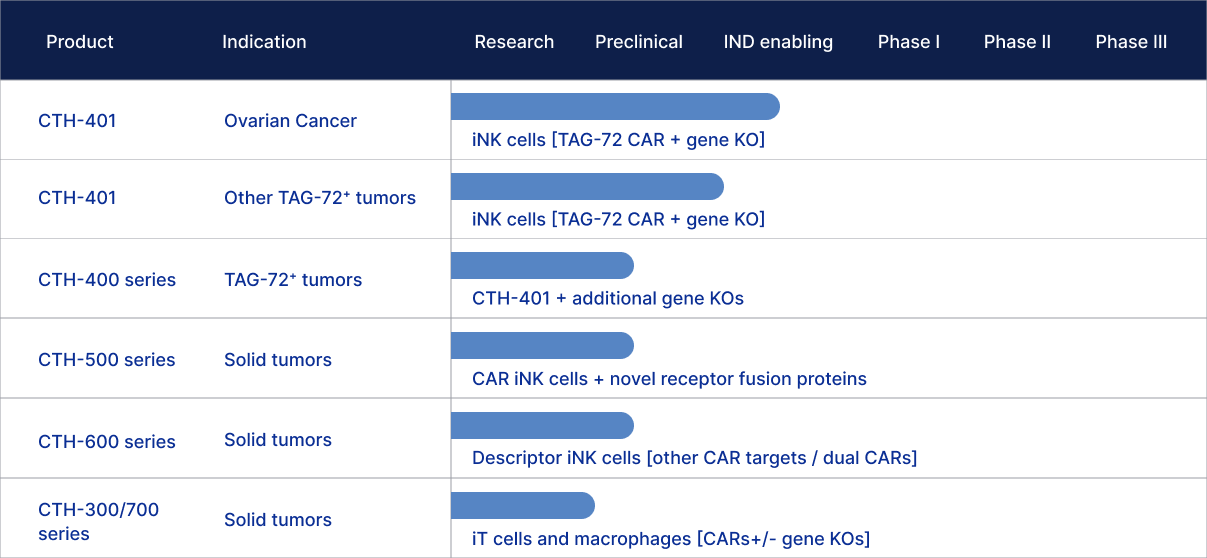Click the CTH-300/700 series progress bar
1207x558 pixels.
click(522, 505)
